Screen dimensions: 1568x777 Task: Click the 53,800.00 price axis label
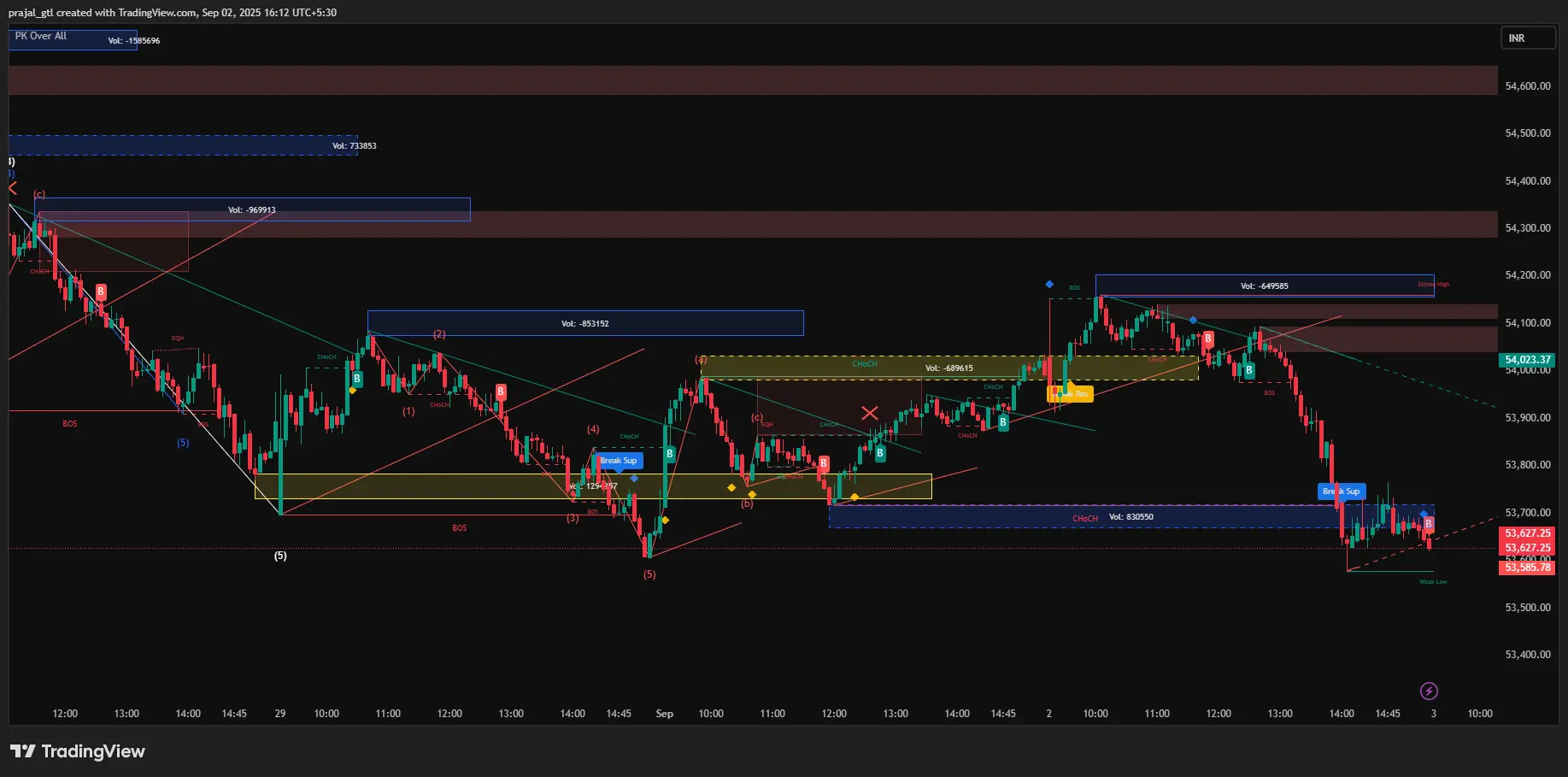click(x=1528, y=465)
